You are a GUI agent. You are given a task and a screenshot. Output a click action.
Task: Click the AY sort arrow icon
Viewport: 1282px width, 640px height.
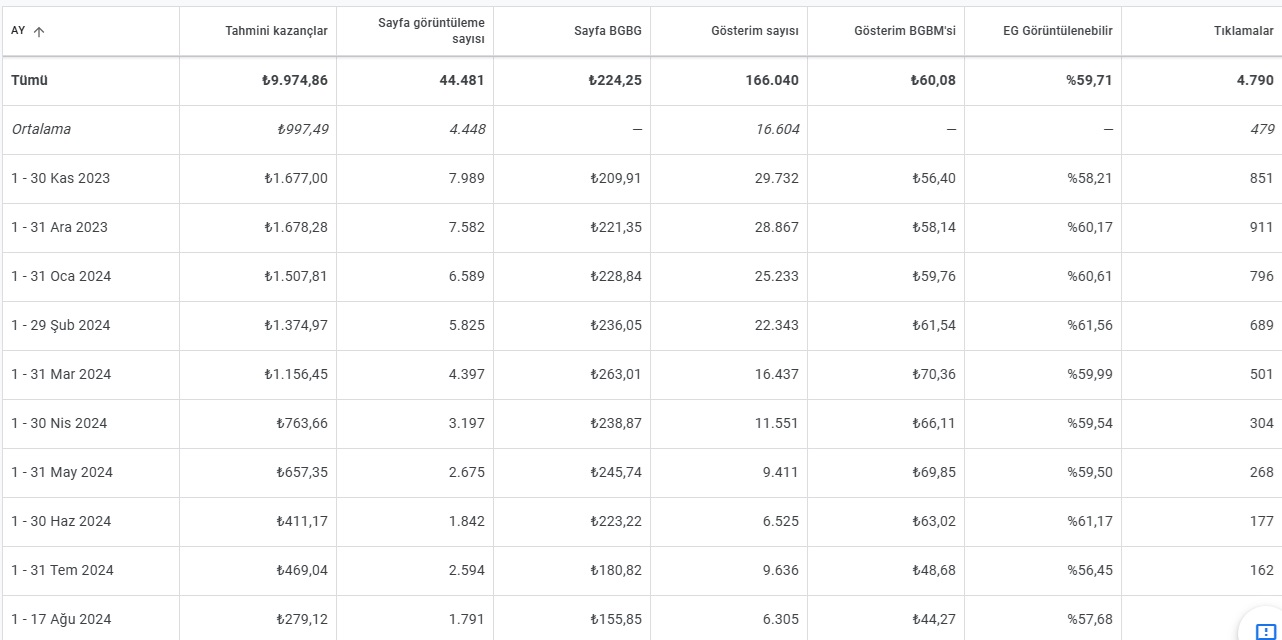[39, 31]
